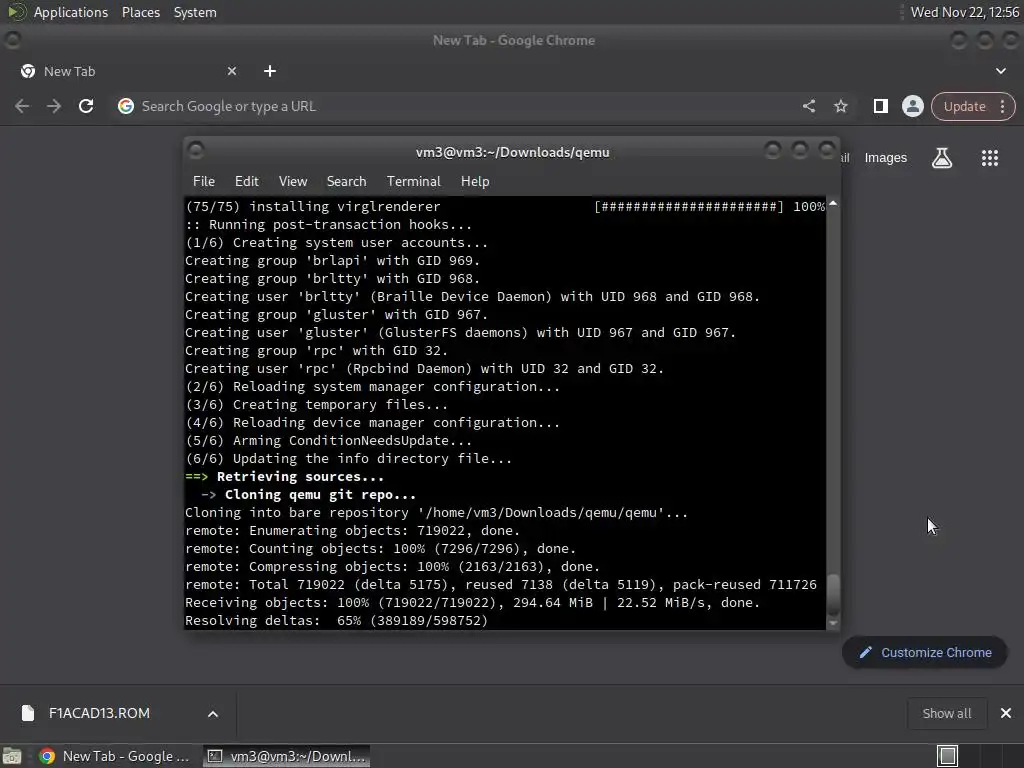Click F1ACAD13.ROM file icon in downloads bar
The image size is (1024, 768).
click(28, 713)
